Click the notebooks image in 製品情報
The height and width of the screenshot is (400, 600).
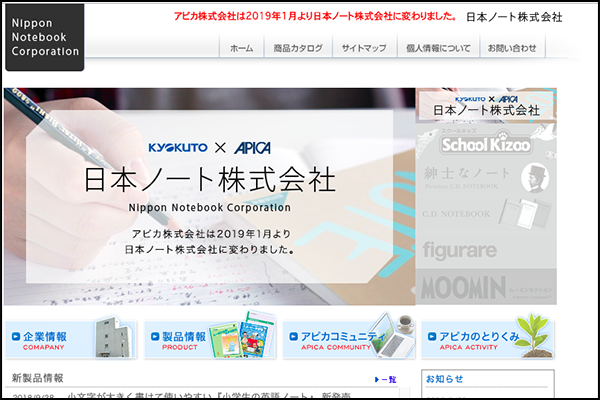242,335
